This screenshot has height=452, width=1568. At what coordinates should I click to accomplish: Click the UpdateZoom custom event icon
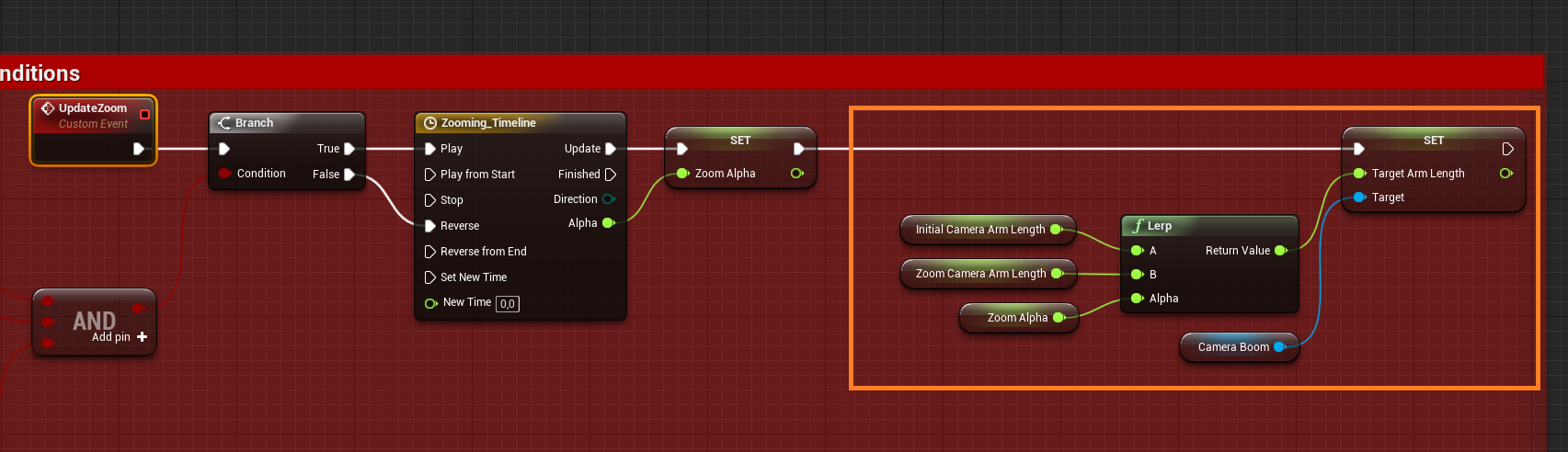coord(48,108)
